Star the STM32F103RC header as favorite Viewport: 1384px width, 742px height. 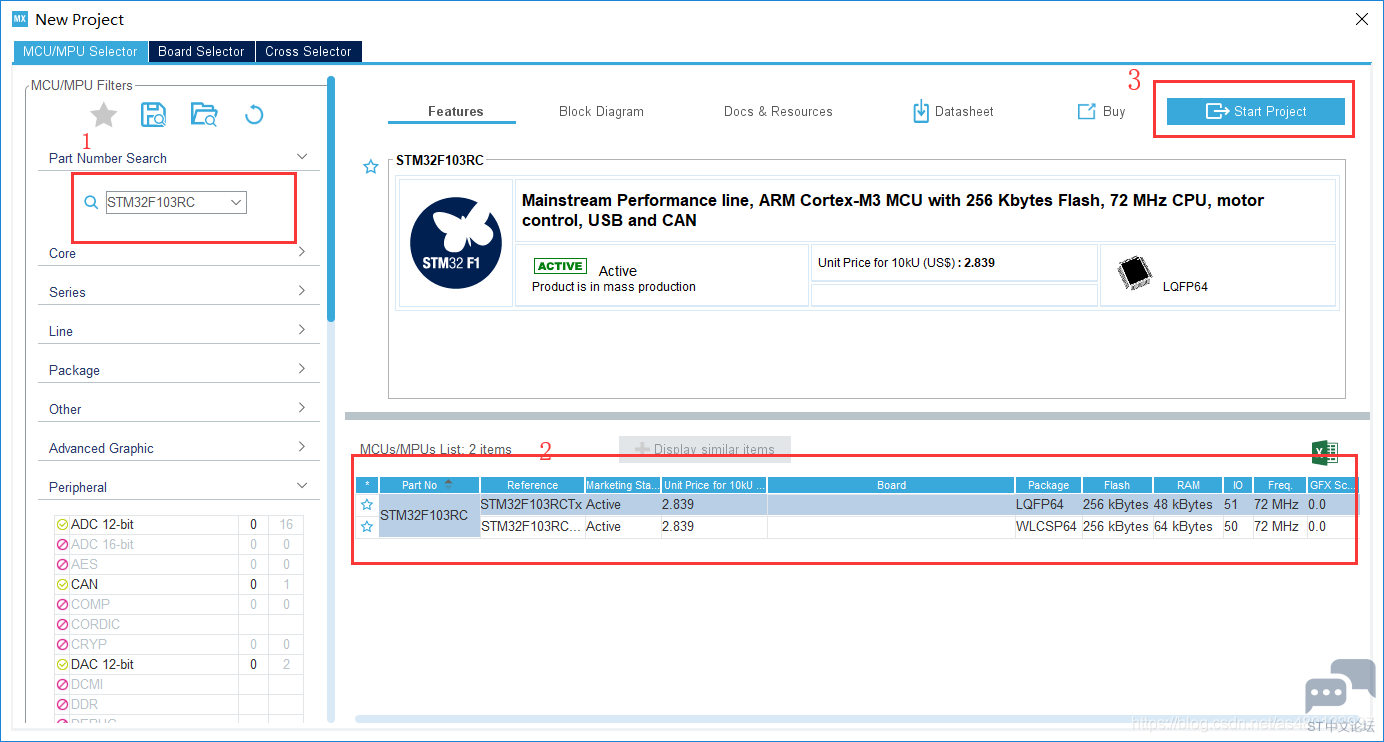[371, 167]
